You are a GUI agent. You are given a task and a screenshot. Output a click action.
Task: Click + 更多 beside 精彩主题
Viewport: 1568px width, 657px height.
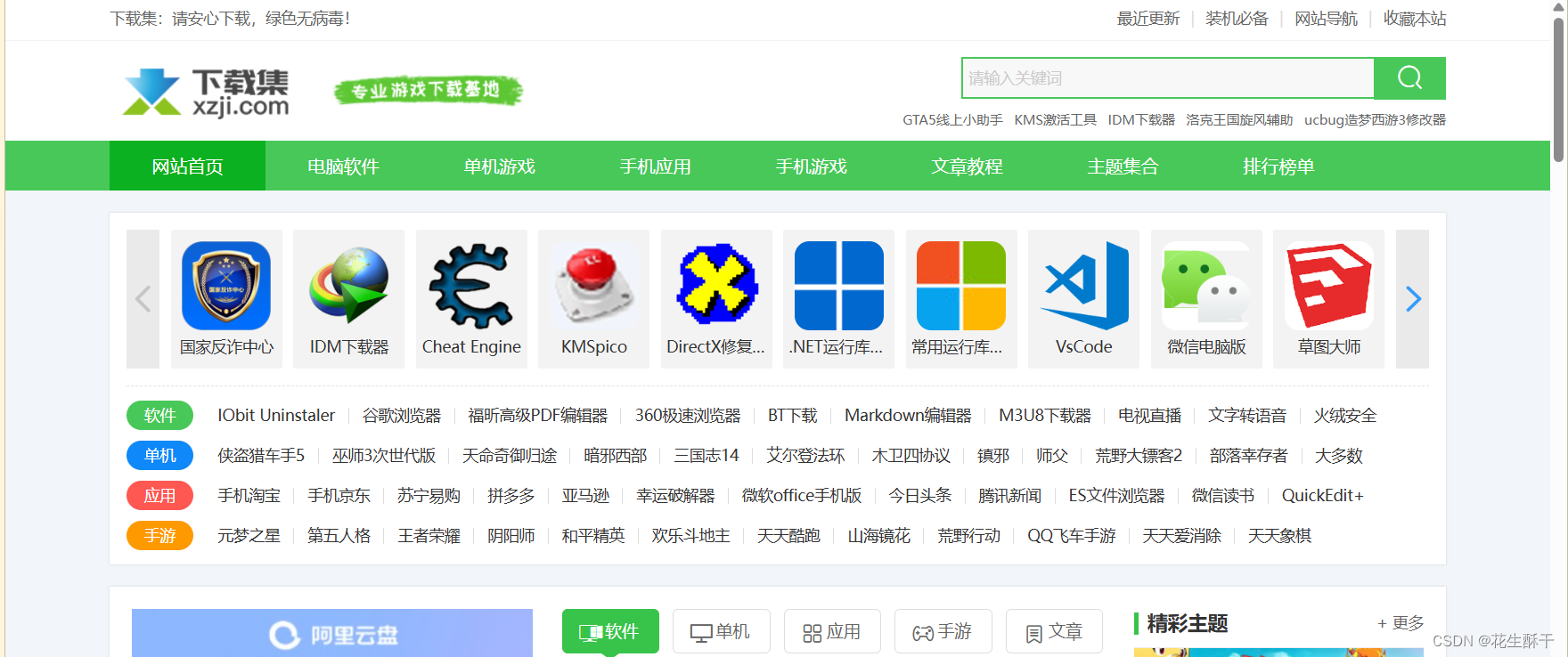[1401, 623]
